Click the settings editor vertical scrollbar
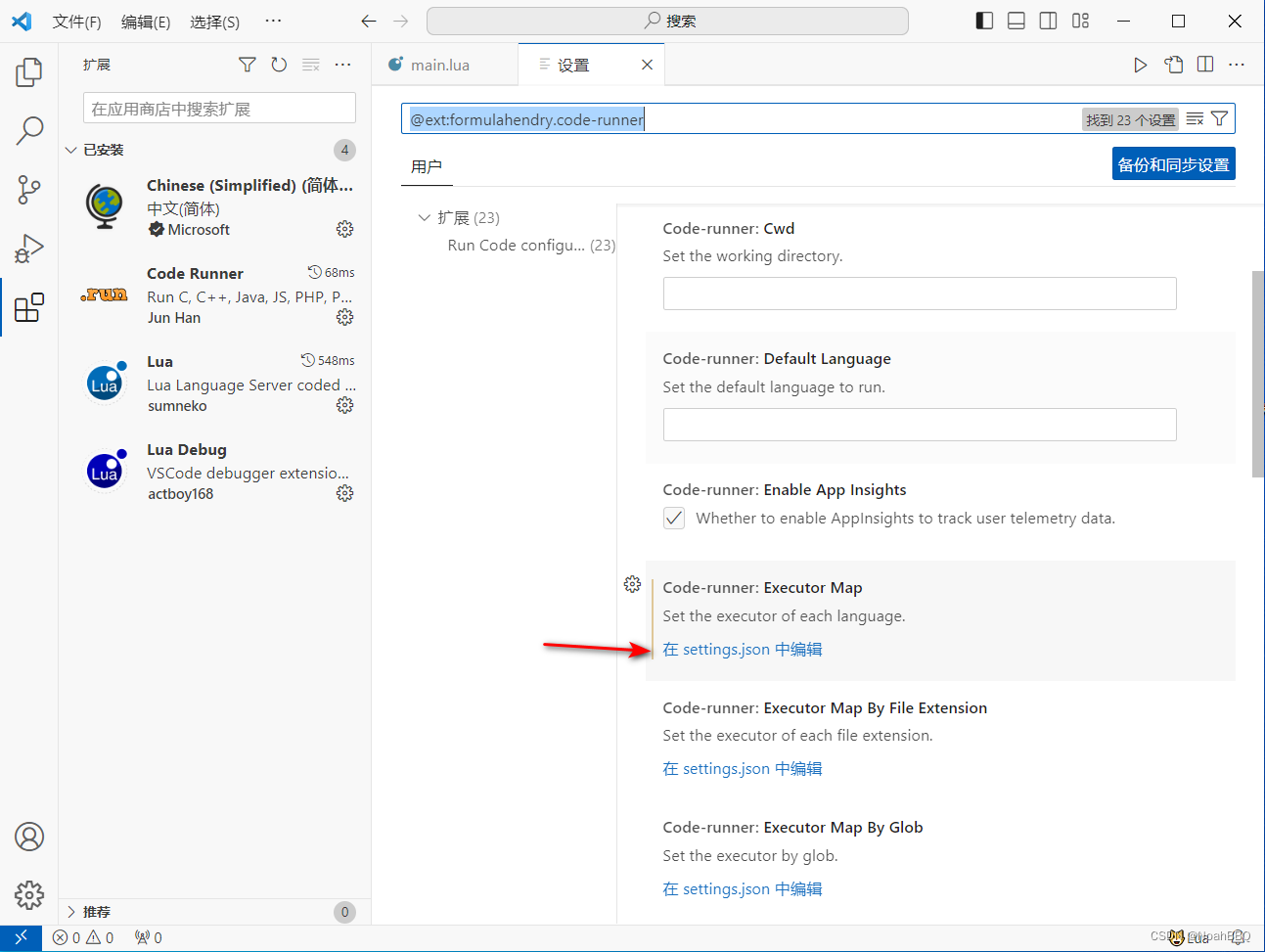Image resolution: width=1265 pixels, height=952 pixels. coord(1258,374)
